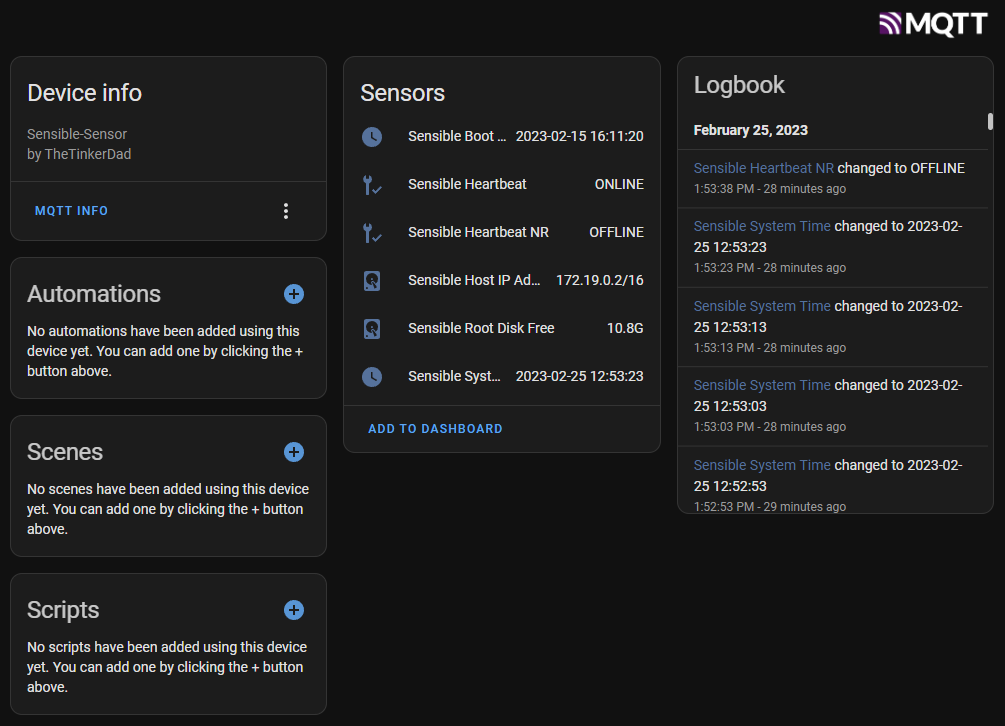This screenshot has height=726, width=1005.
Task: Click the Automations heading
Action: [94, 294]
